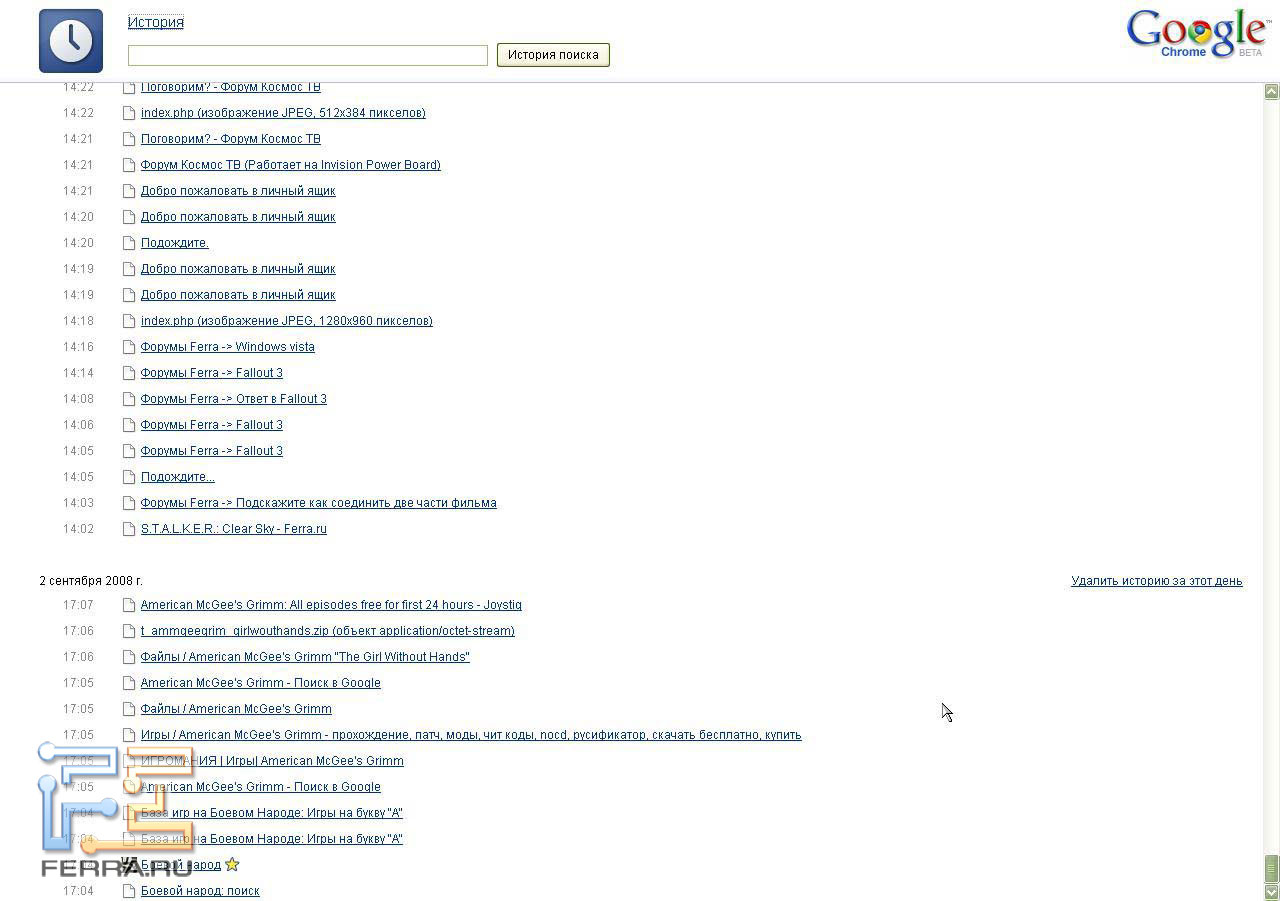Open Подскажите как соединить две части фильма link
The image size is (1280, 901).
point(319,503)
